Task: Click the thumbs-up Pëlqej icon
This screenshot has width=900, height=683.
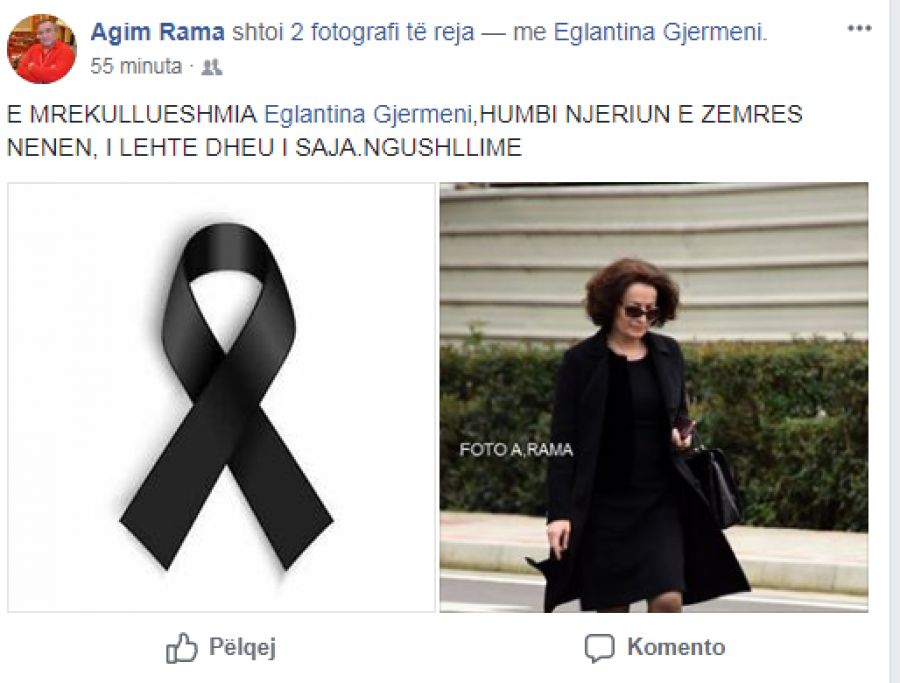Action: tap(181, 648)
